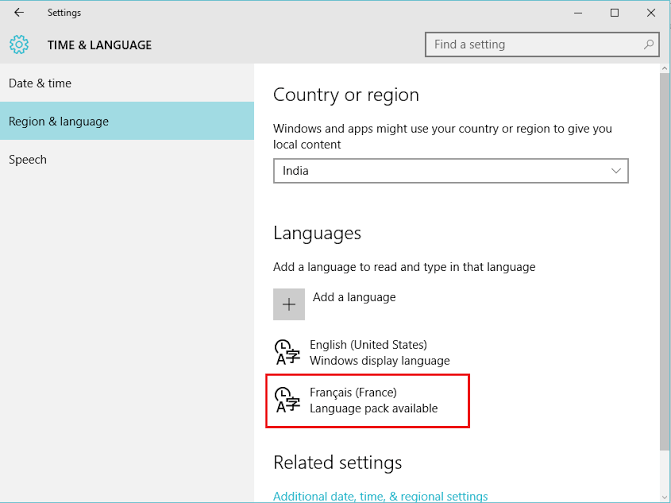Click the vertical scrollbar thumb

click(665, 261)
